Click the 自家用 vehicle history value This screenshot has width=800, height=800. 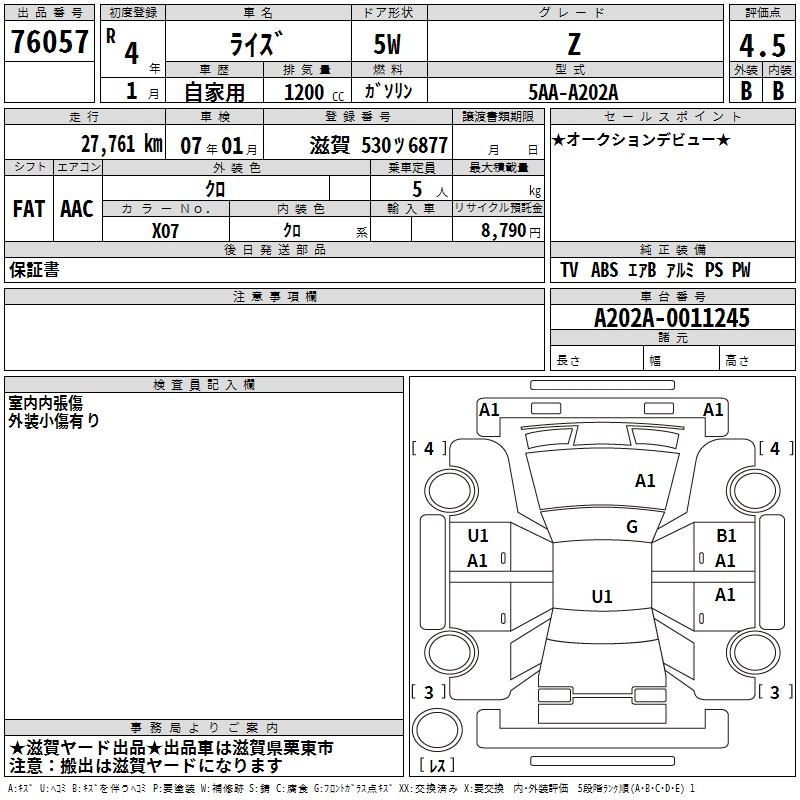[214, 92]
